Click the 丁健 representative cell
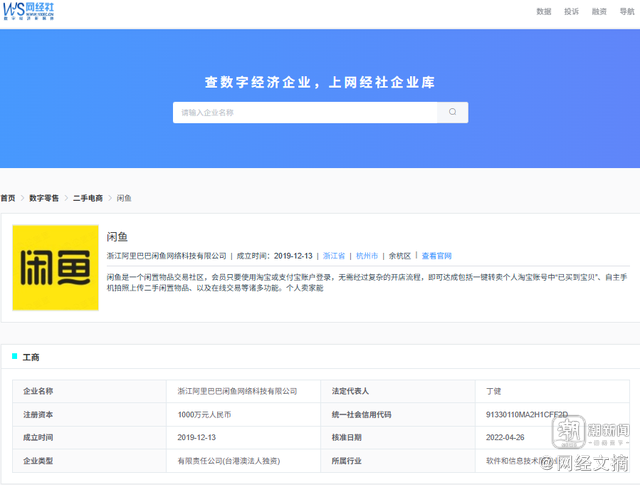The height and width of the screenshot is (485, 640). pyautogui.click(x=552, y=391)
